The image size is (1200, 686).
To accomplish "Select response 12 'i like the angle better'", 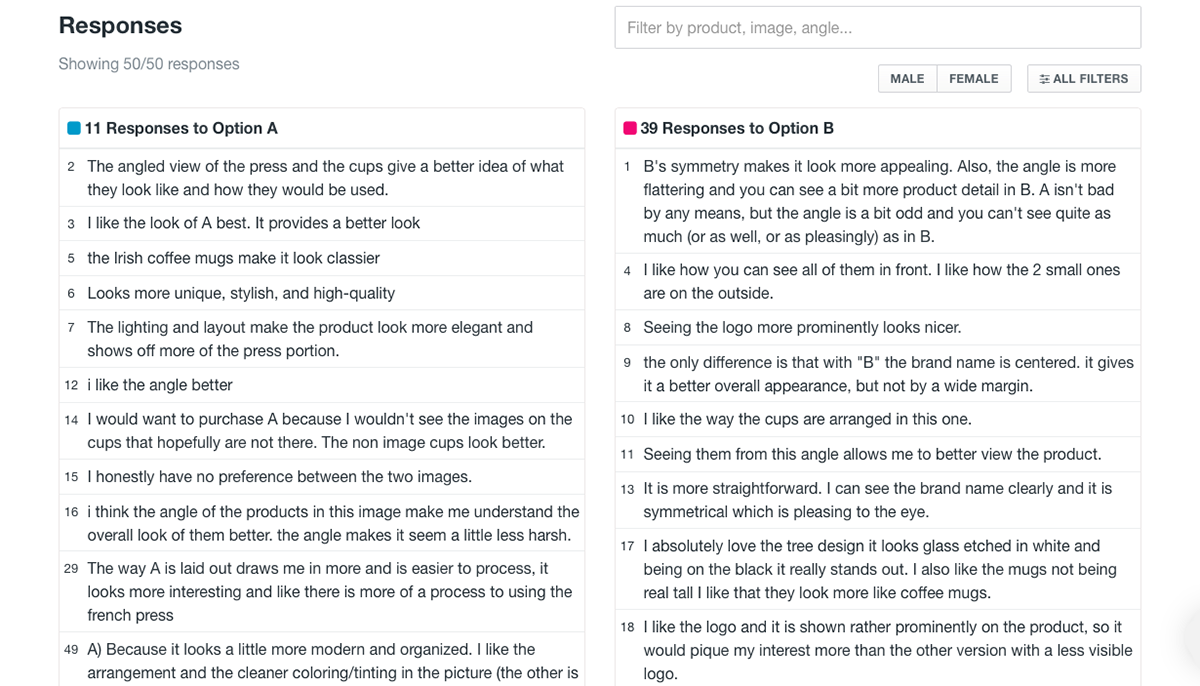I will point(322,385).
